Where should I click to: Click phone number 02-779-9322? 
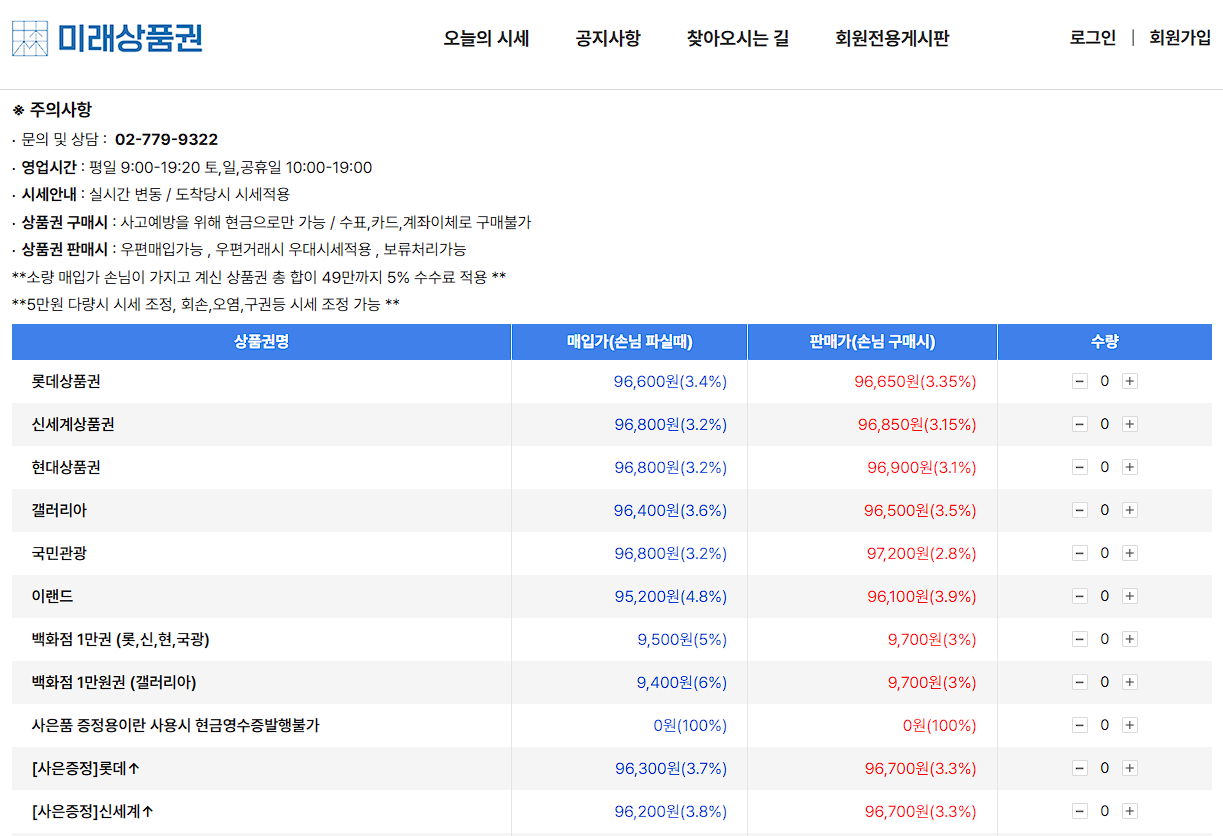coord(166,139)
